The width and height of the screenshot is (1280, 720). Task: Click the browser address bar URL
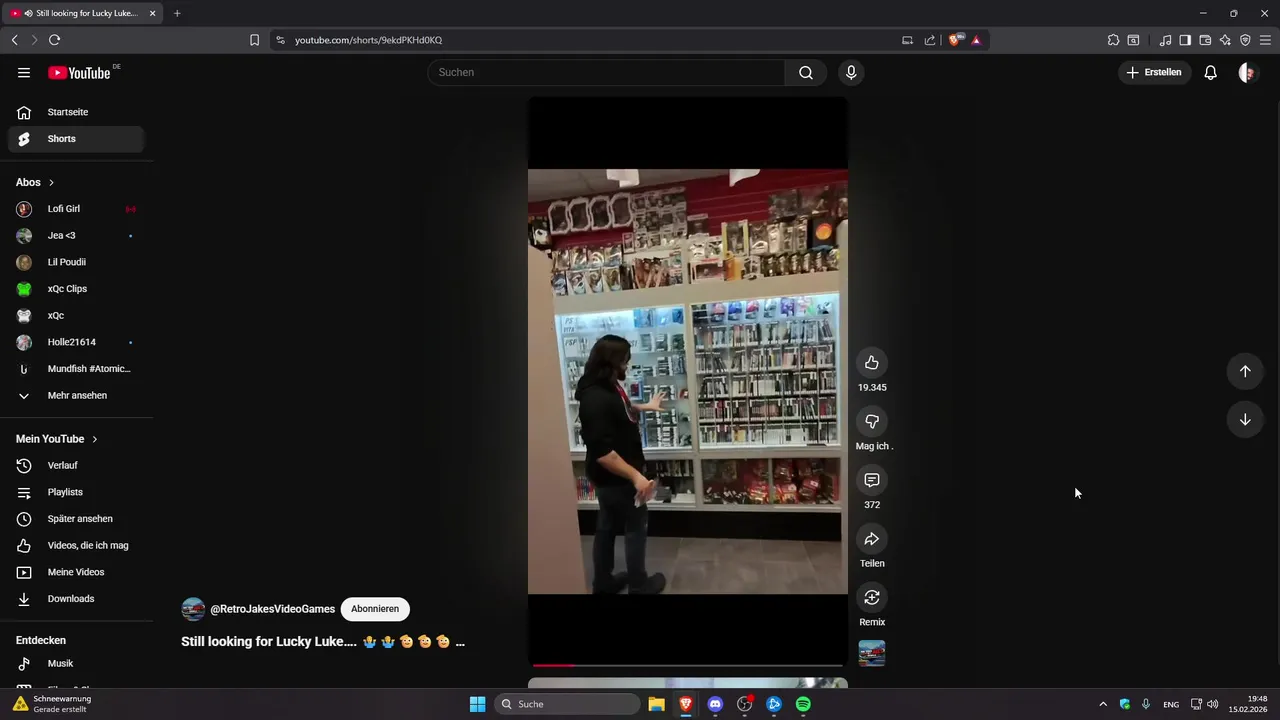point(368,40)
